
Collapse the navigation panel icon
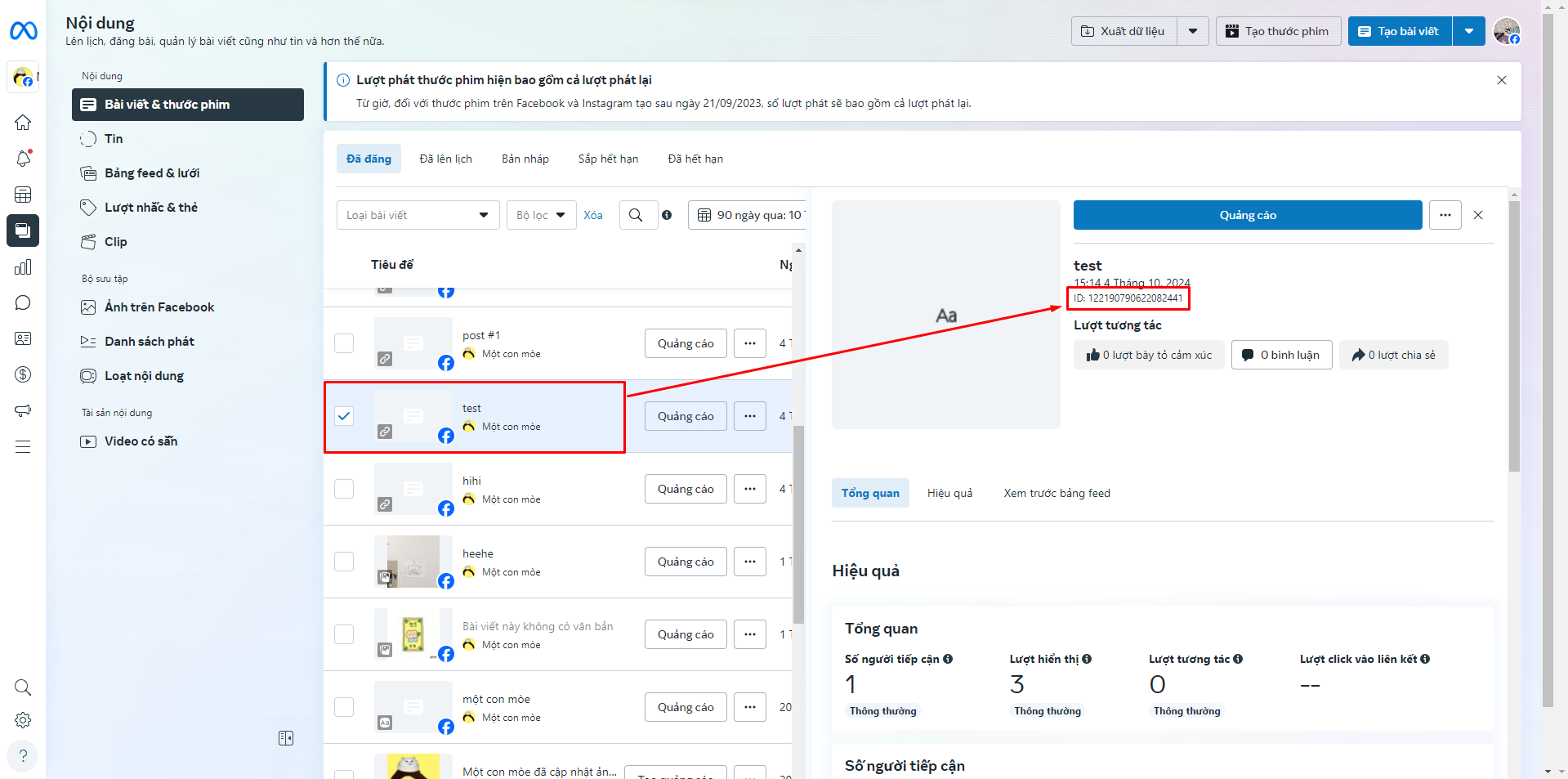(286, 738)
